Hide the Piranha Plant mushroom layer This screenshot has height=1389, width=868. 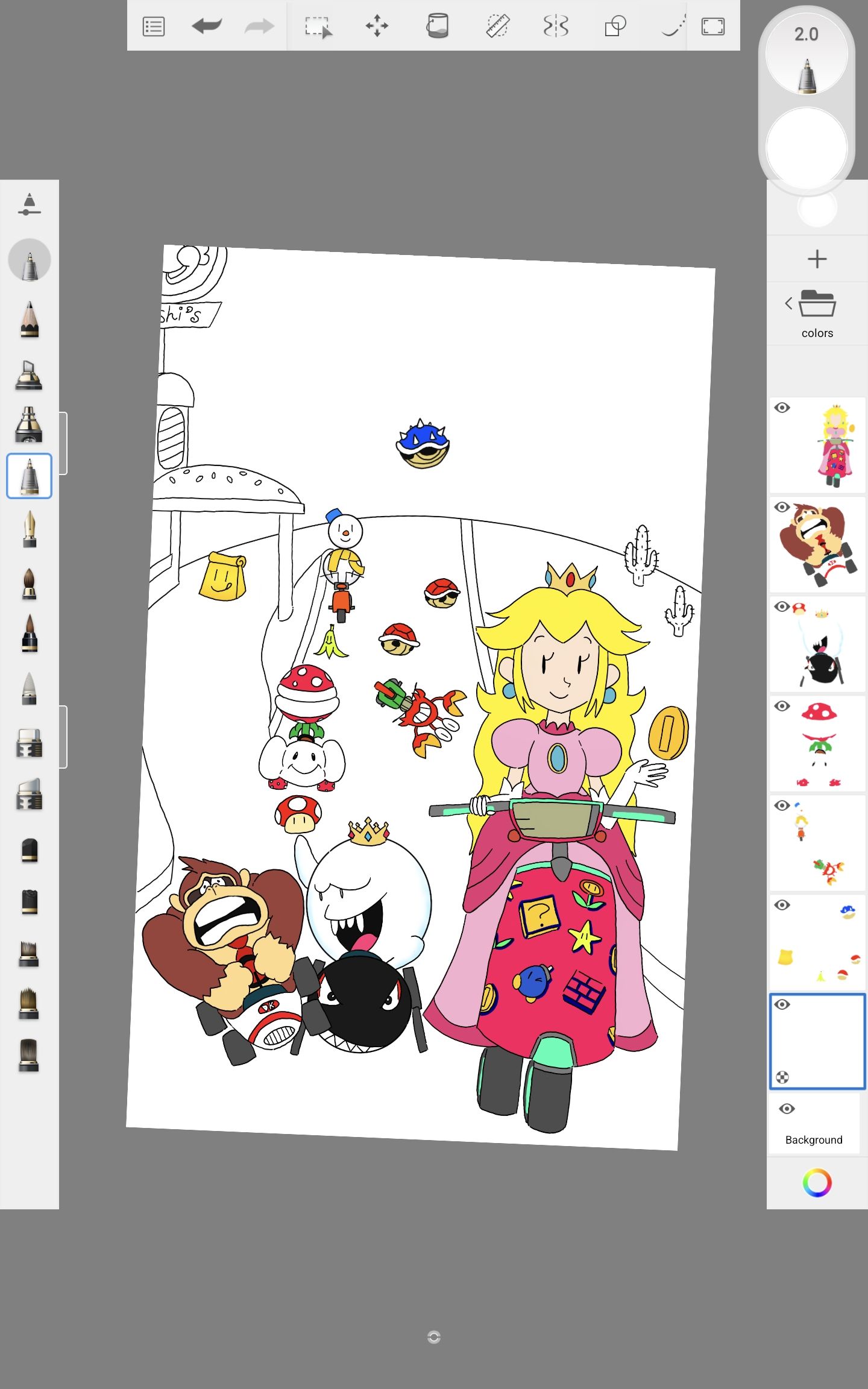[x=782, y=706]
